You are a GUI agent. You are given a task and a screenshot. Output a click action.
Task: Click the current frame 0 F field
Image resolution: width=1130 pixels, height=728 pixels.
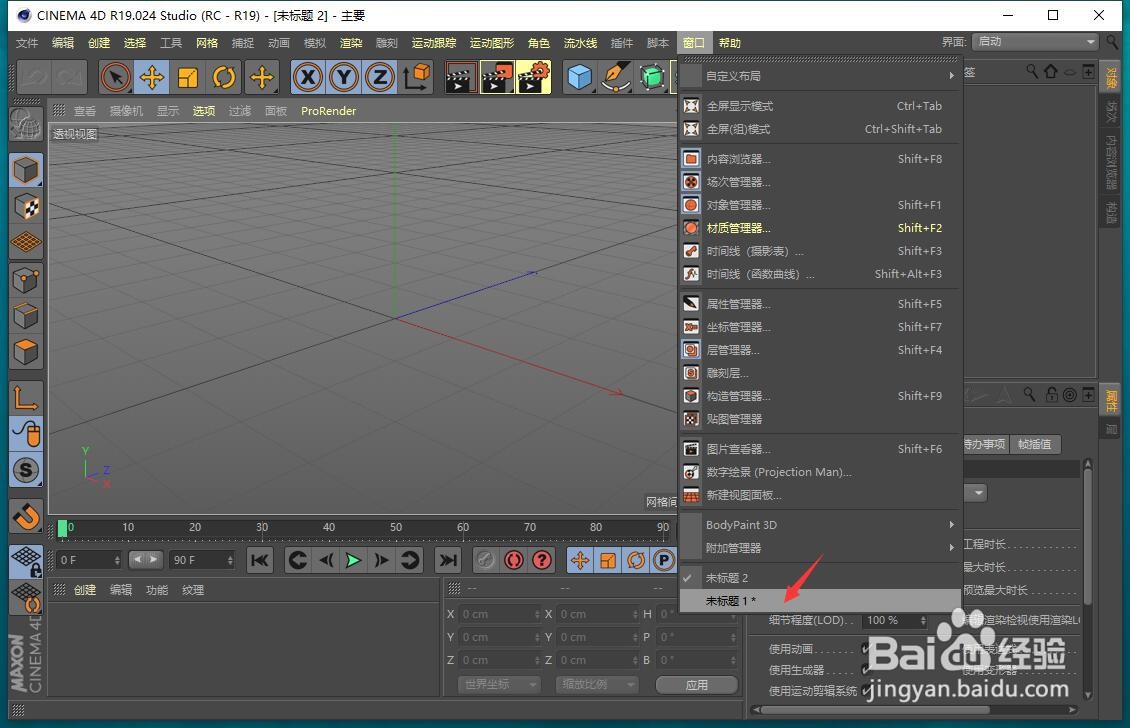pos(88,560)
